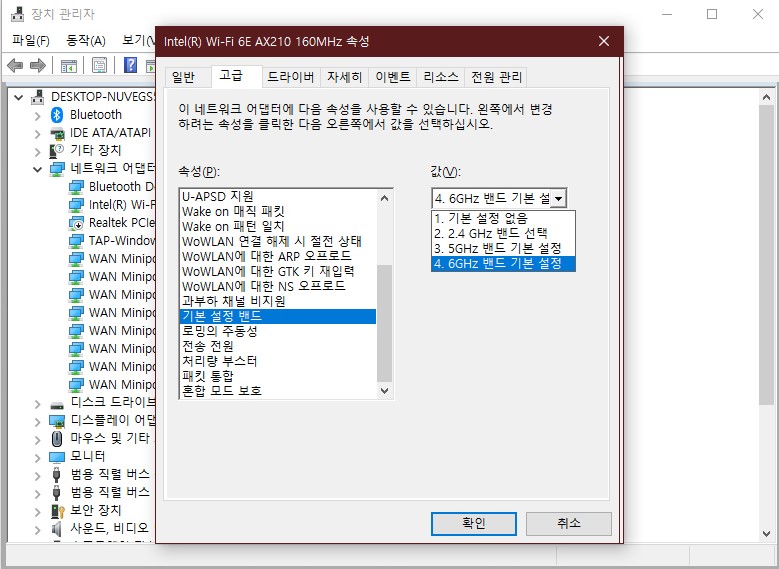The height and width of the screenshot is (569, 779).
Task: Click the 취소 button
Action: 568,523
